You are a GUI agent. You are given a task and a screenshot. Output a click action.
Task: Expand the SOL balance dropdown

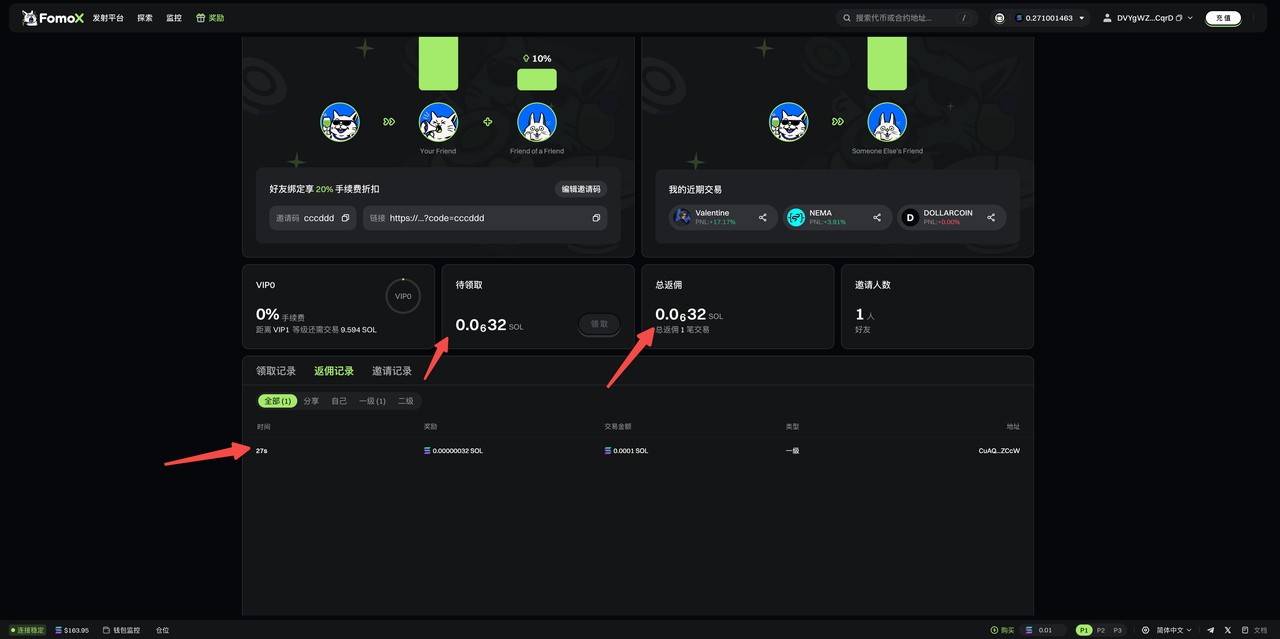click(x=1081, y=18)
